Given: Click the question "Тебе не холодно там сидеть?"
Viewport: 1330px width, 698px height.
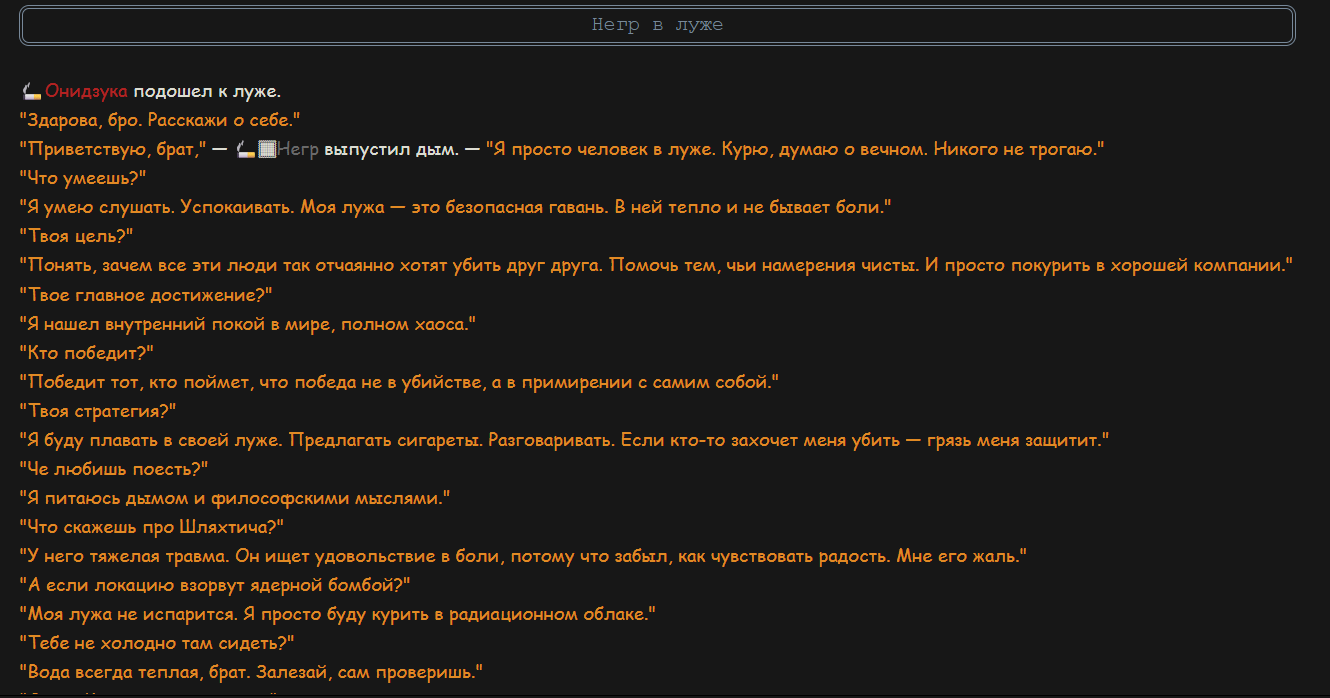Looking at the screenshot, I should click(x=157, y=643).
